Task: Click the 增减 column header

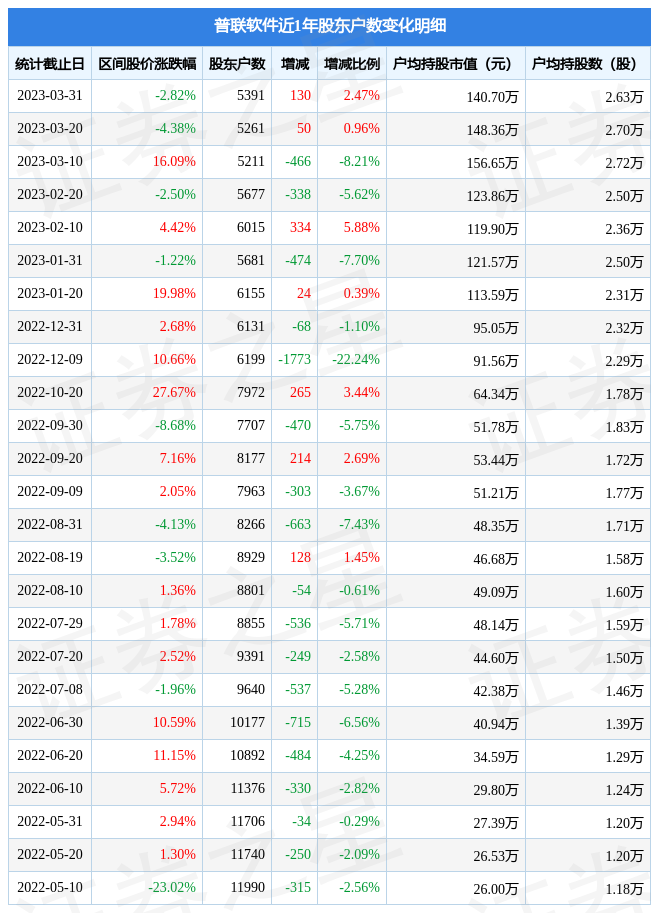Action: 295,63
